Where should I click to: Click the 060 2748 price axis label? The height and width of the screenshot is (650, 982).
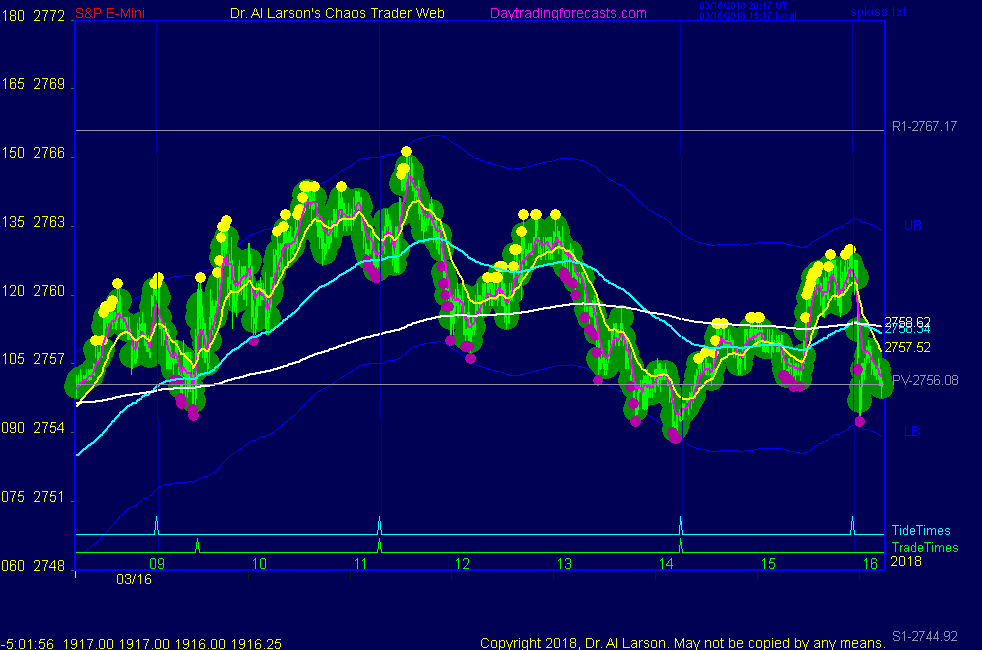point(33,566)
